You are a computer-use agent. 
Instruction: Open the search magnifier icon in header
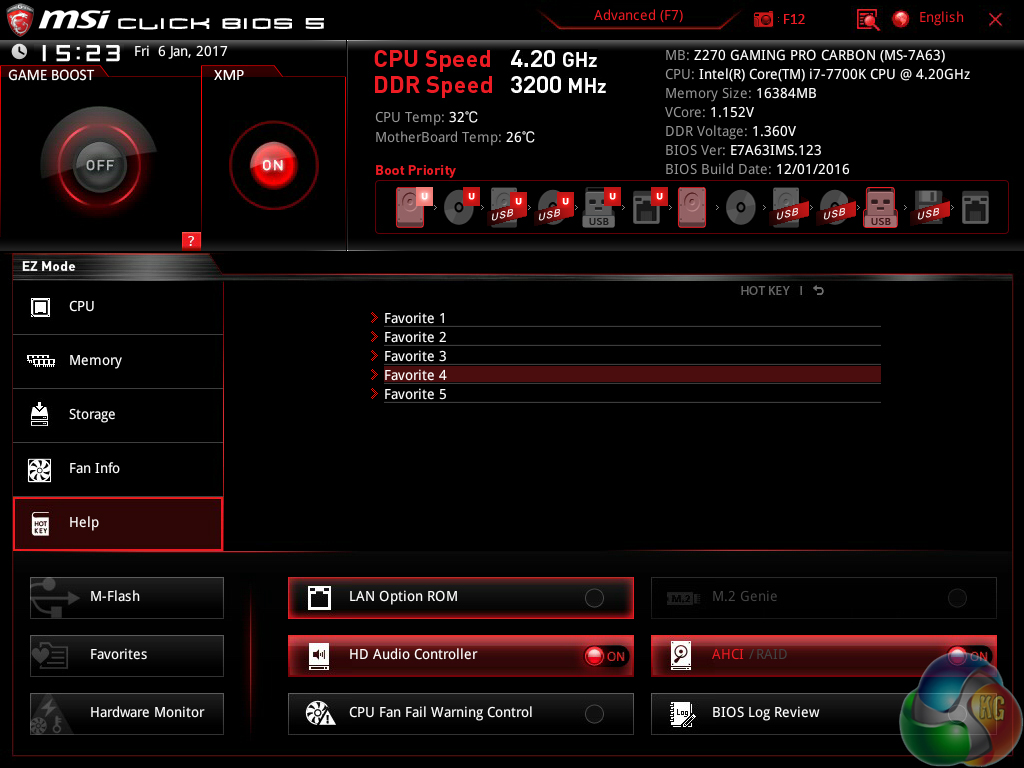[868, 19]
